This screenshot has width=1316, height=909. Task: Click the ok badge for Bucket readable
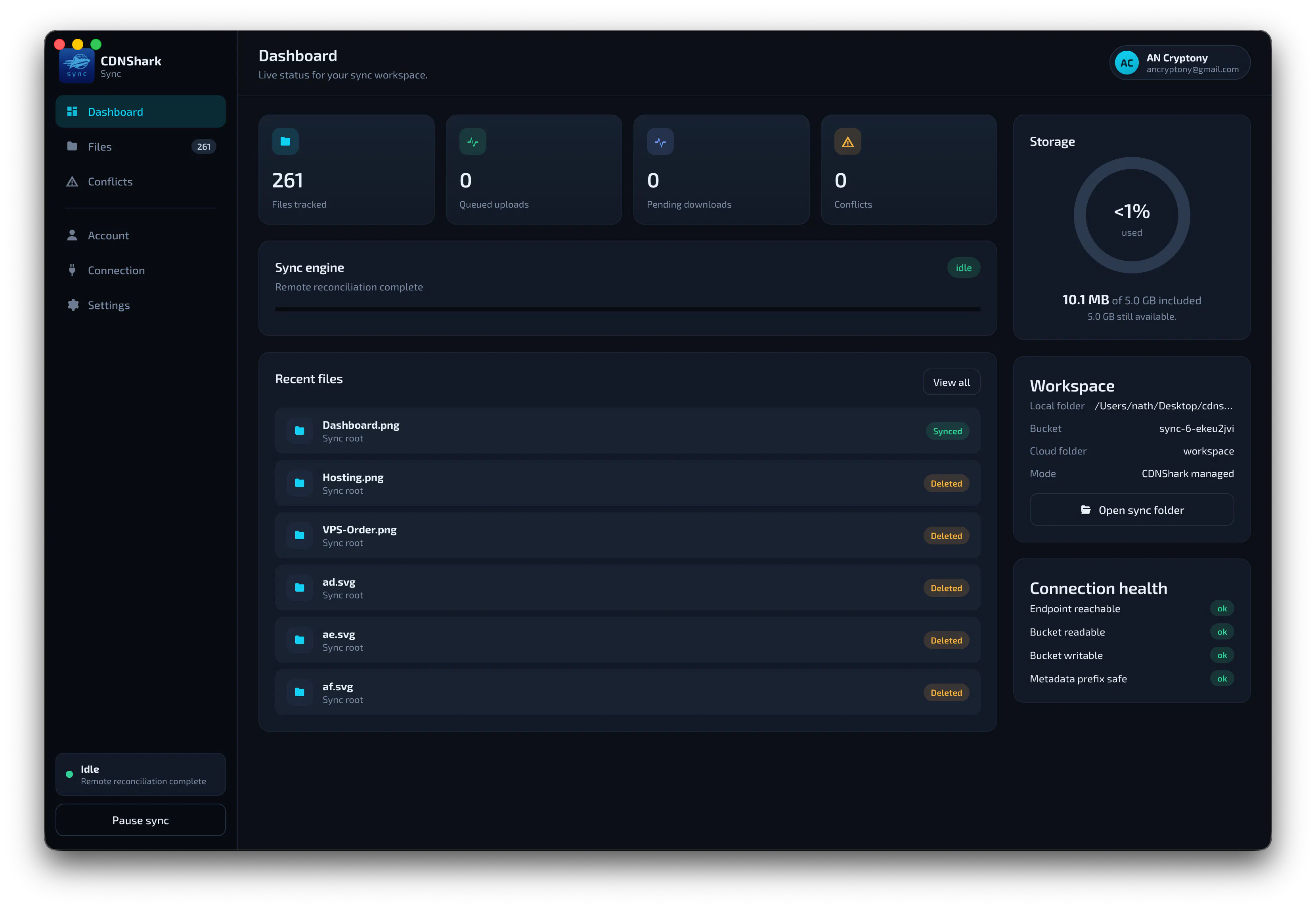[1222, 632]
